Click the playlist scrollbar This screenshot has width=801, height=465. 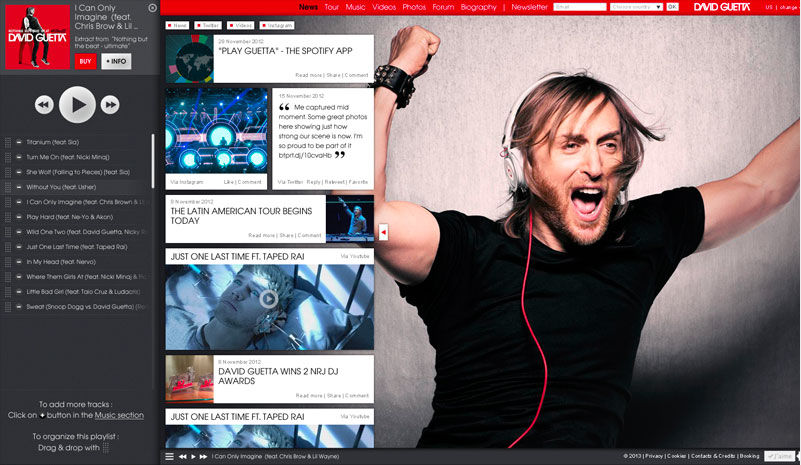tap(152, 161)
